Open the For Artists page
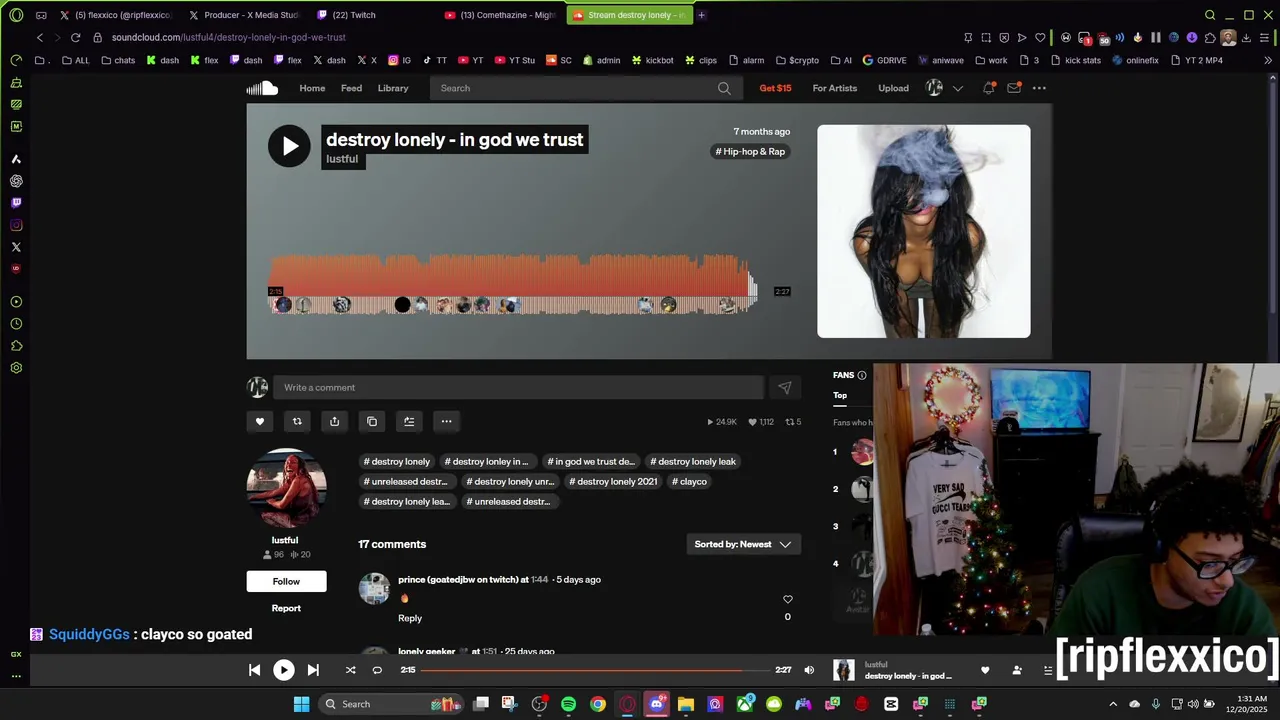The width and height of the screenshot is (1280, 720). (x=835, y=88)
